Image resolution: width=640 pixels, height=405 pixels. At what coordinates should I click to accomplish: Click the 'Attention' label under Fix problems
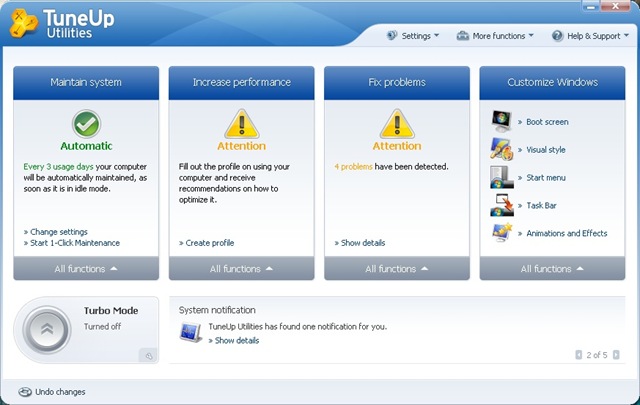tap(397, 146)
